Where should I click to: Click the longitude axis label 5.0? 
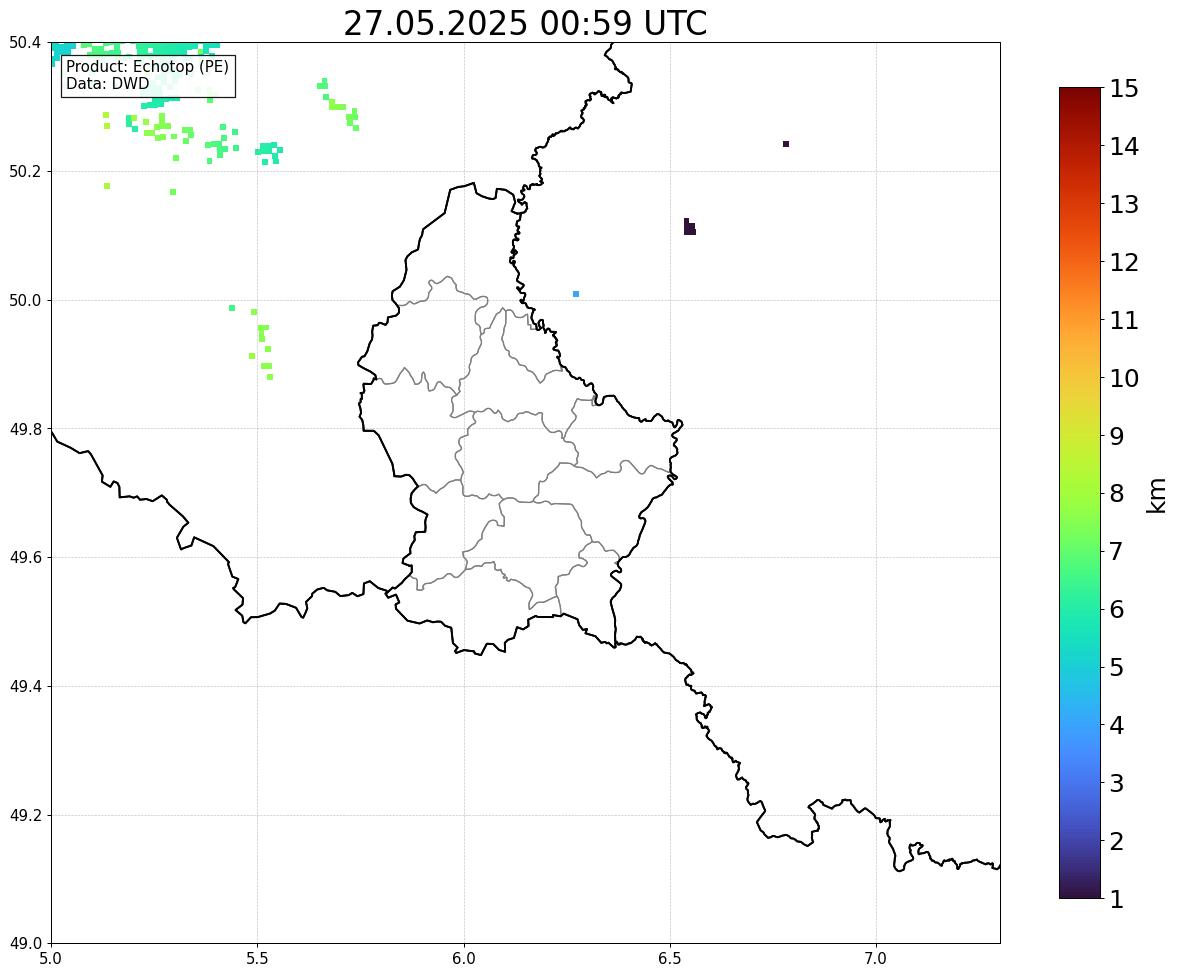click(x=51, y=959)
